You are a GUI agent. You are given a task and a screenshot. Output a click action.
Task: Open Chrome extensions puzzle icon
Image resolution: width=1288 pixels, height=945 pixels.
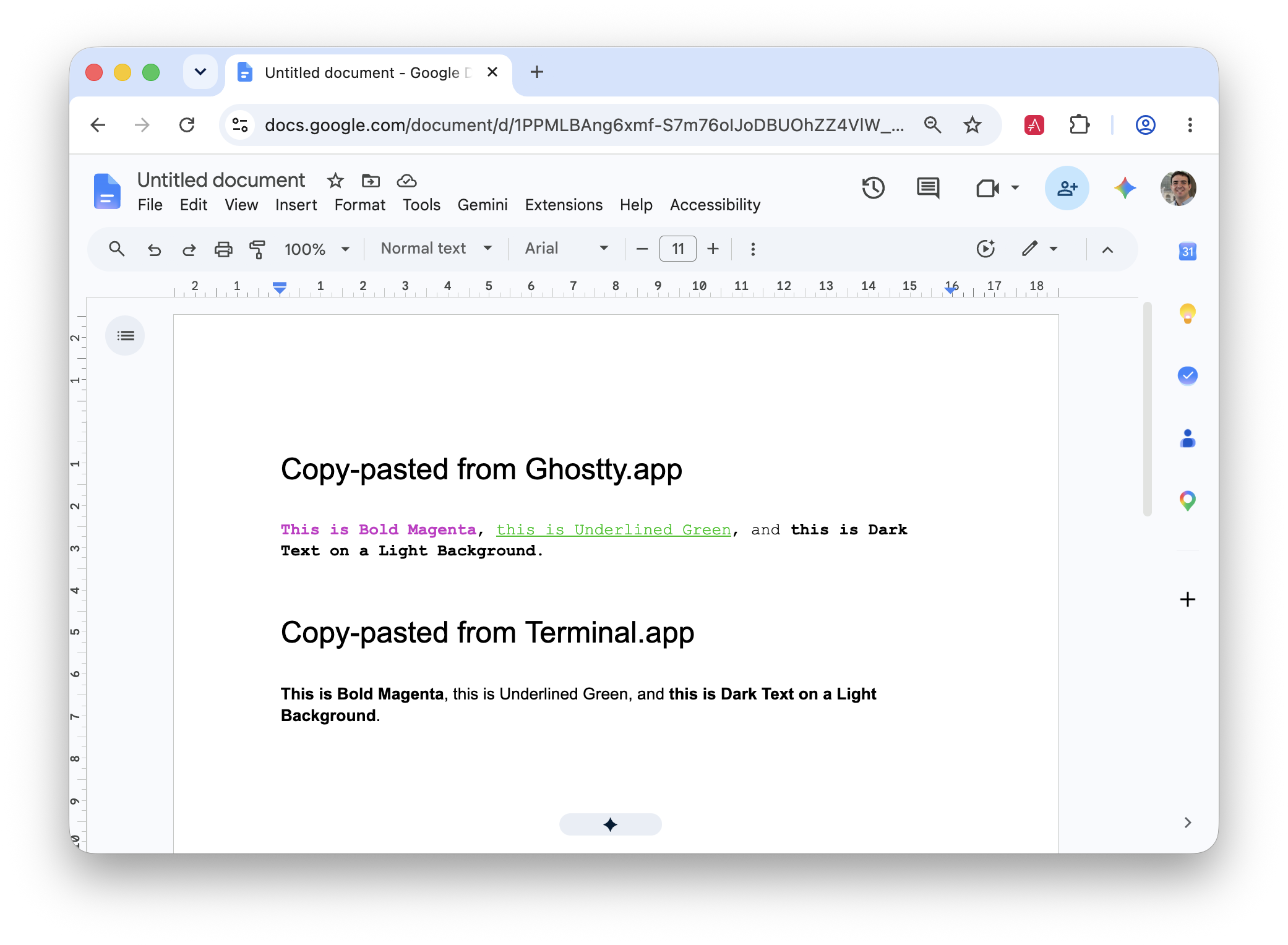(1080, 125)
